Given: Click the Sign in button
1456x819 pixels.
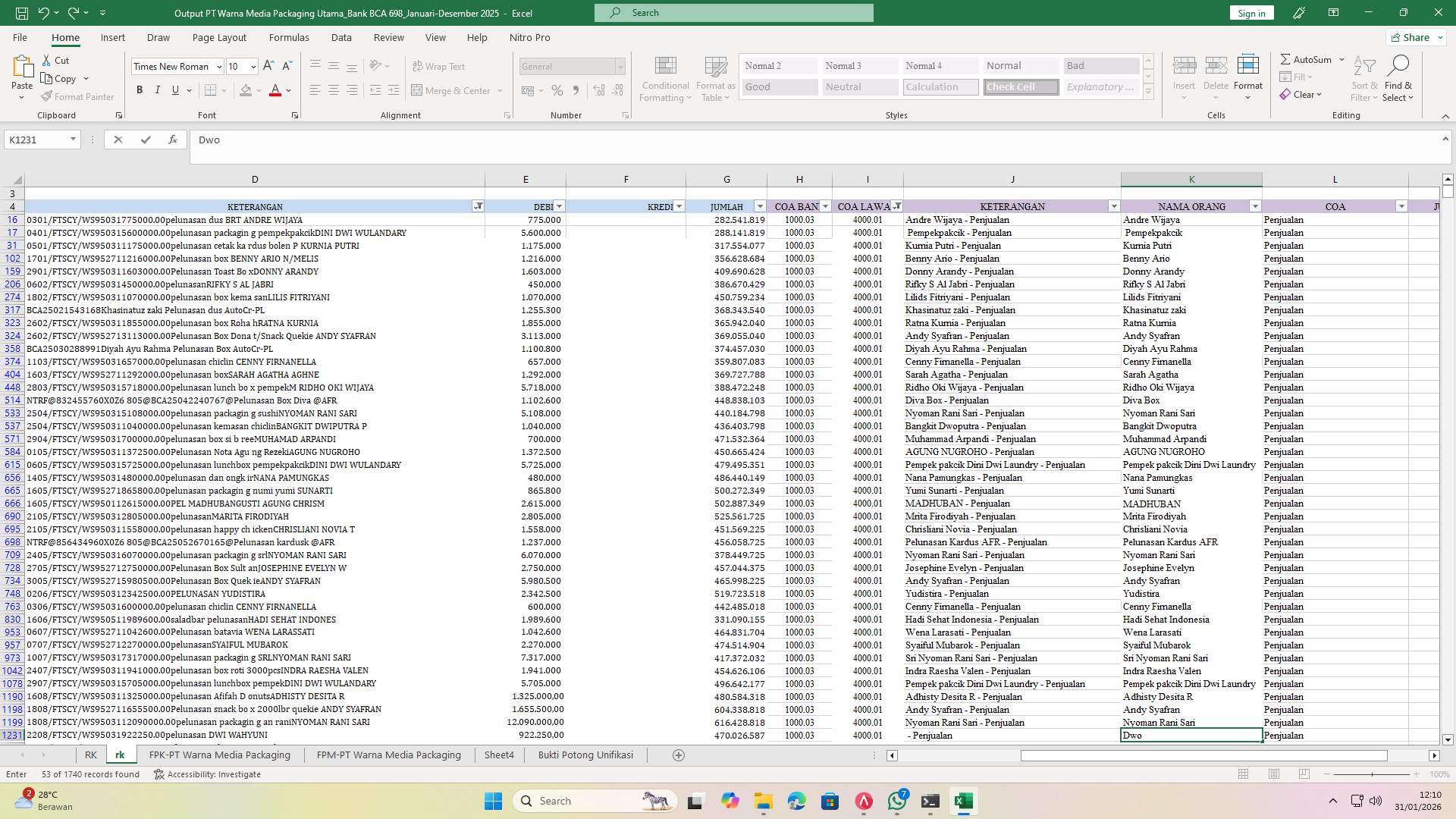Looking at the screenshot, I should (1250, 13).
